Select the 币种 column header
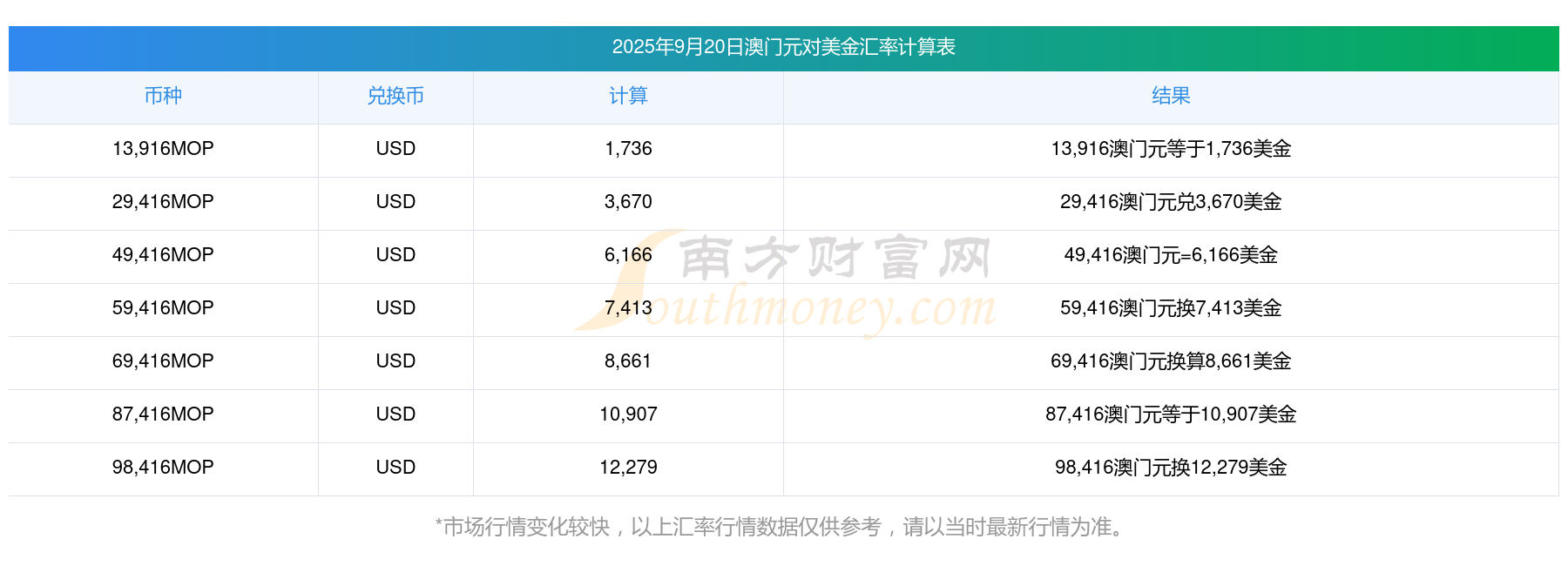Image resolution: width=1568 pixels, height=566 pixels. pyautogui.click(x=163, y=96)
